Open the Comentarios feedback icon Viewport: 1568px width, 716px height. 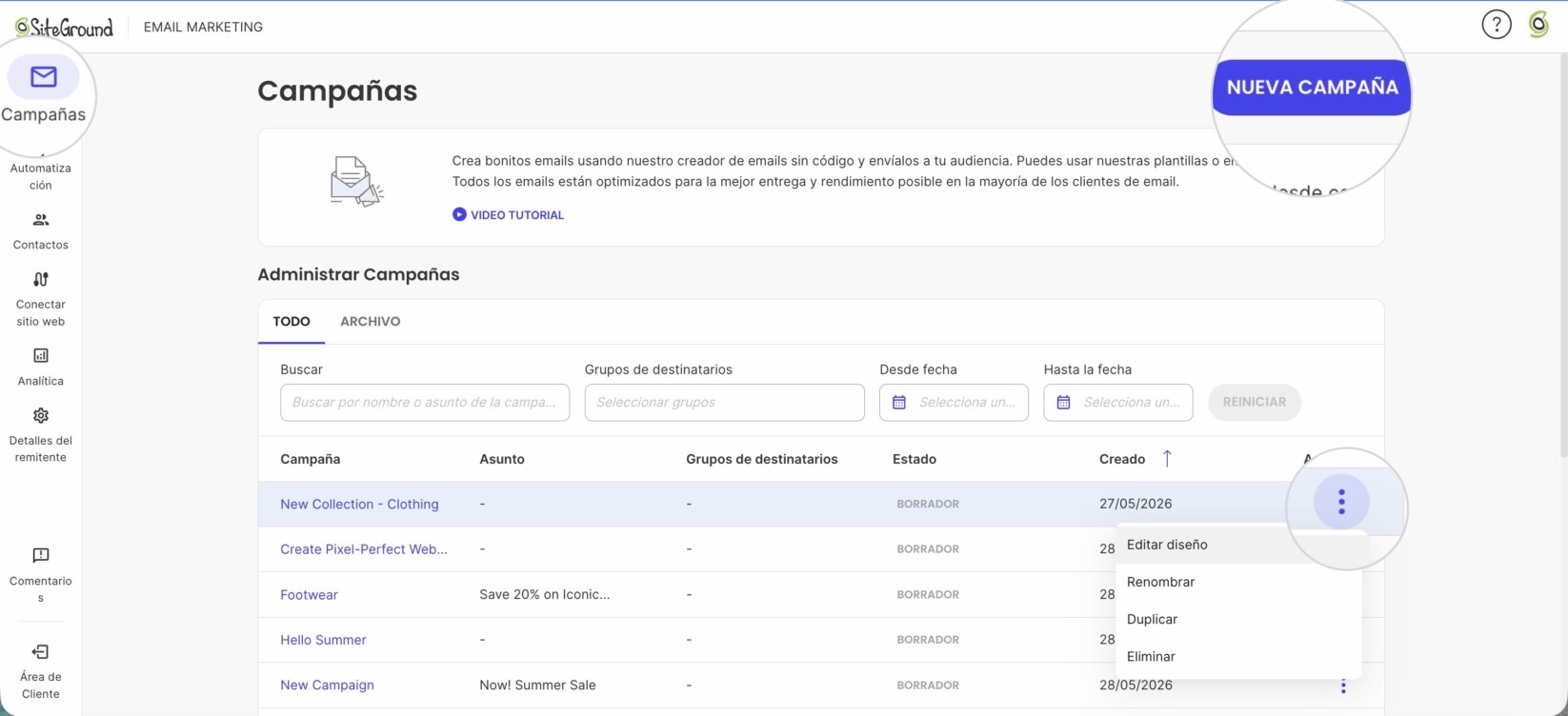pos(41,555)
